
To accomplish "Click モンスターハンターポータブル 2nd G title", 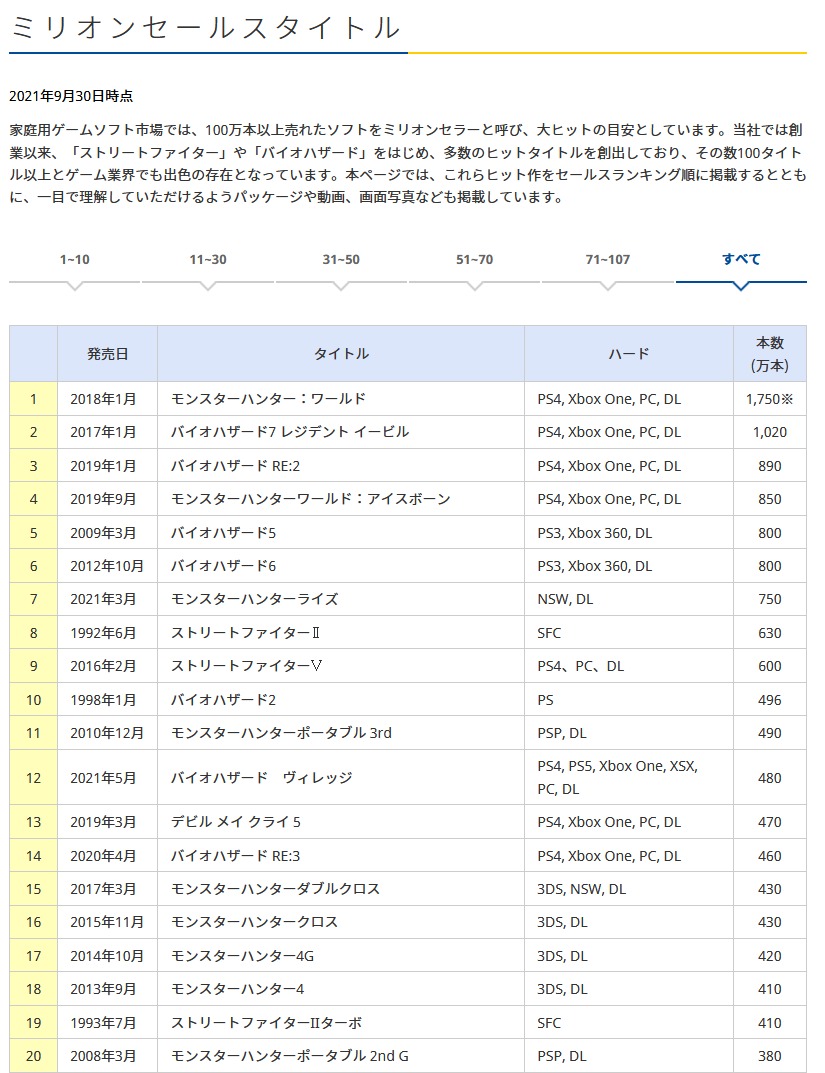I will [289, 1057].
